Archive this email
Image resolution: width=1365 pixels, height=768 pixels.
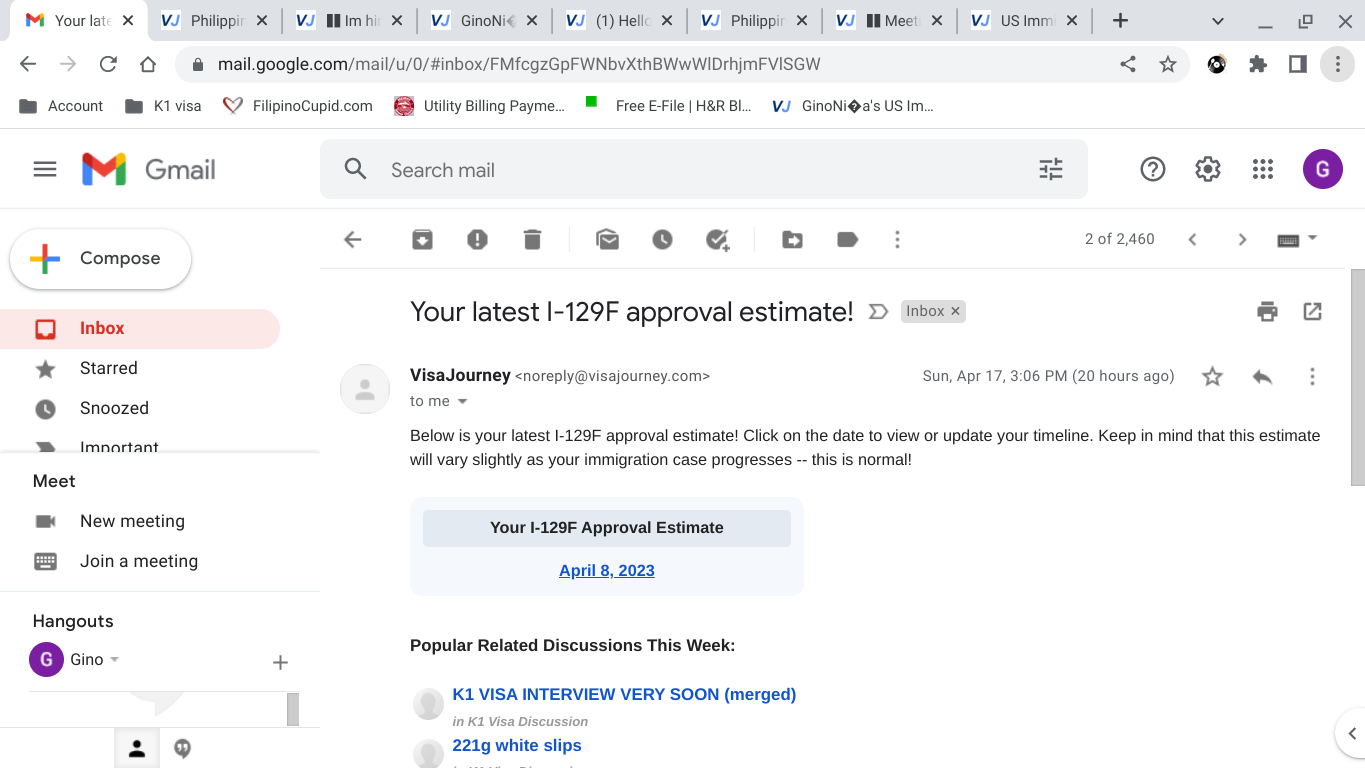423,239
